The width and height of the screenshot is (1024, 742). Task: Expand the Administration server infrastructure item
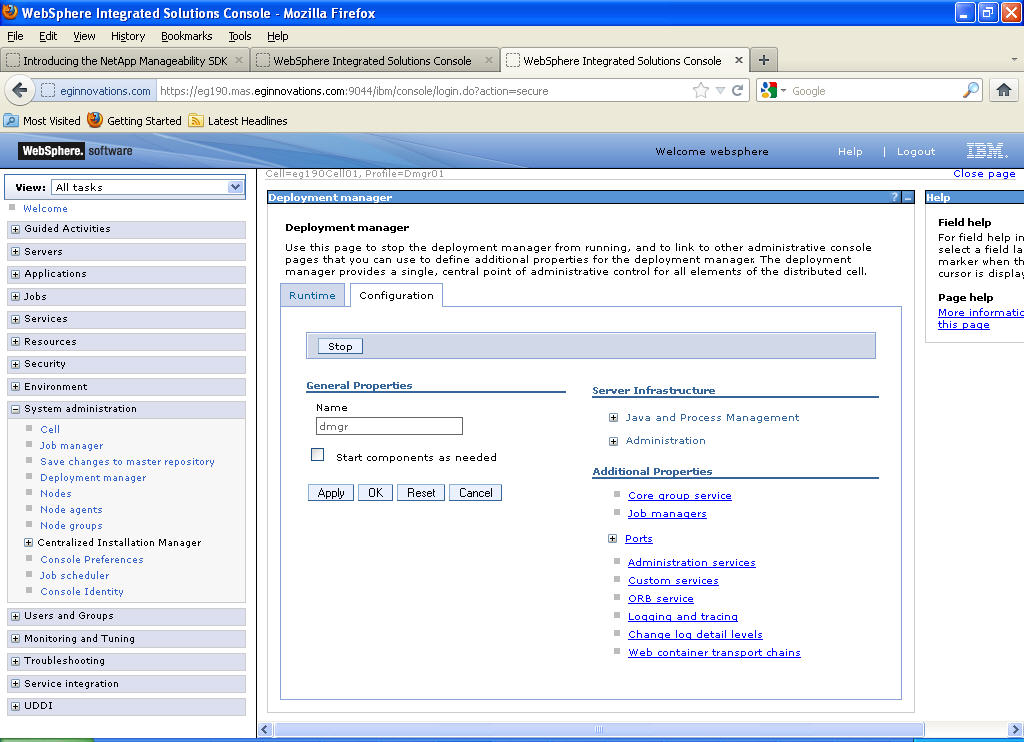(x=613, y=442)
